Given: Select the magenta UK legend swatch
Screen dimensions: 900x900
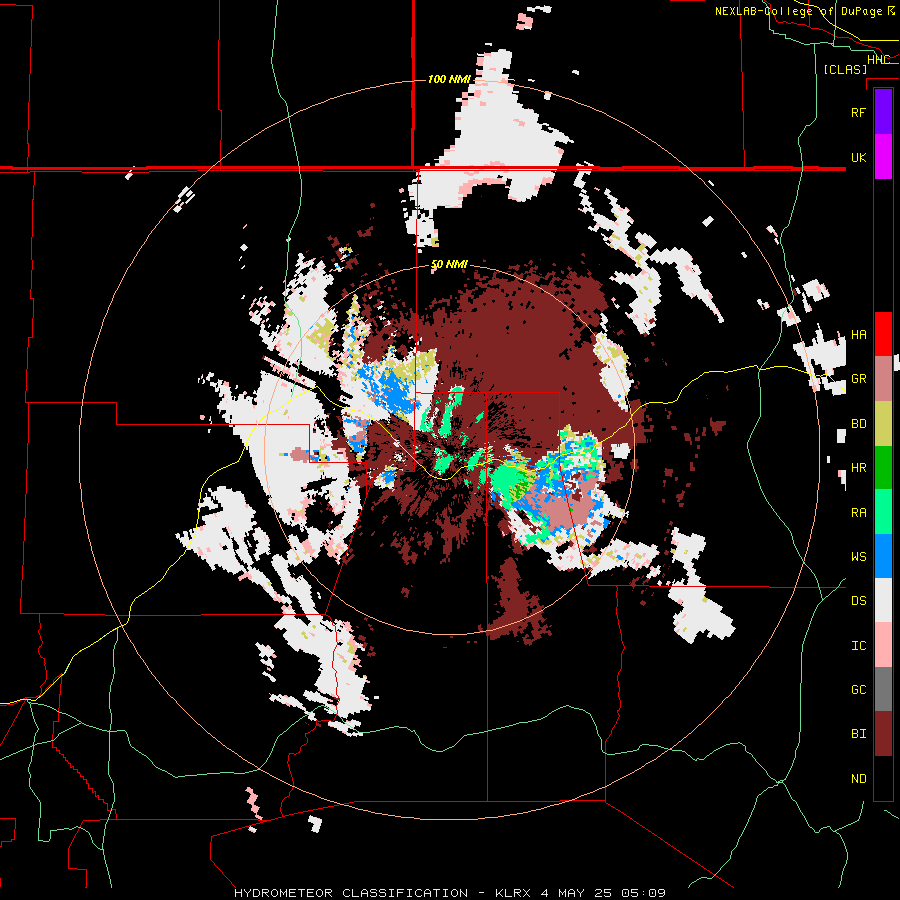Looking at the screenshot, I should (883, 157).
